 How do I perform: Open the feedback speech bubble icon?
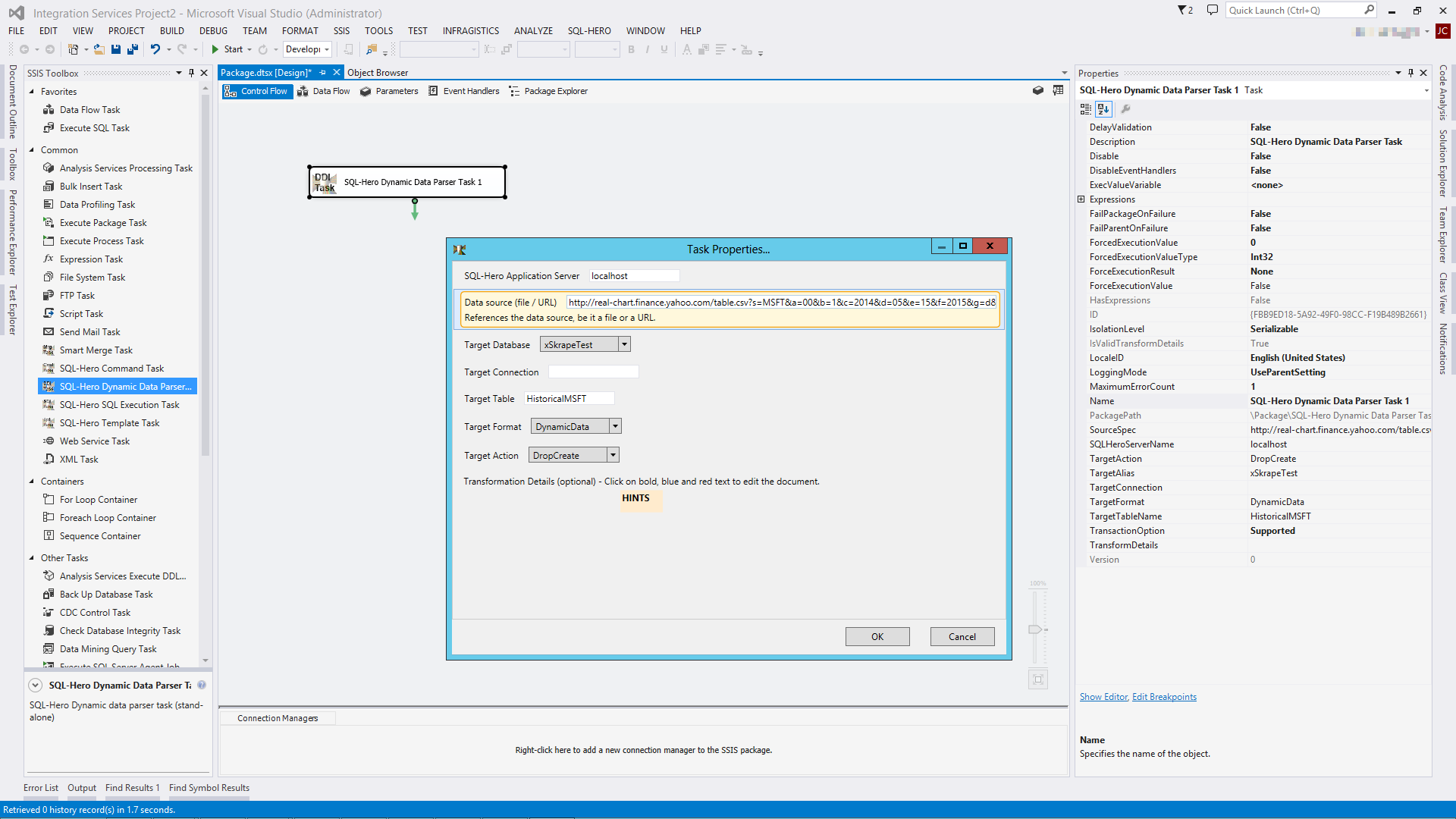1213,10
